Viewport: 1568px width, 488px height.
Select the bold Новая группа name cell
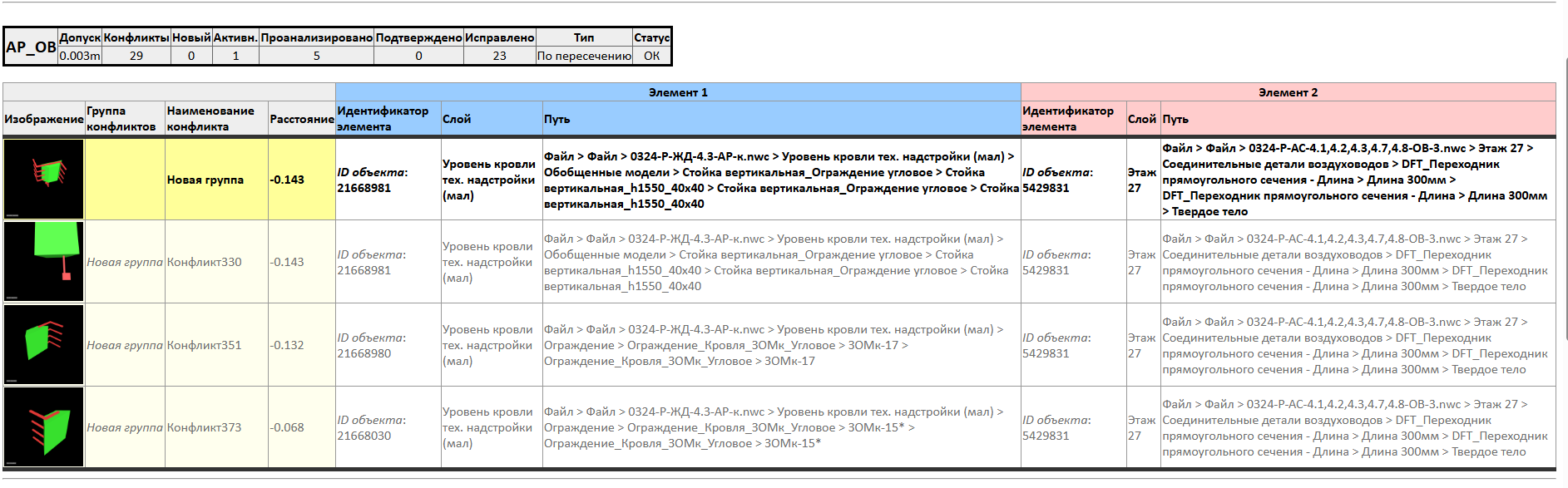coord(216,179)
